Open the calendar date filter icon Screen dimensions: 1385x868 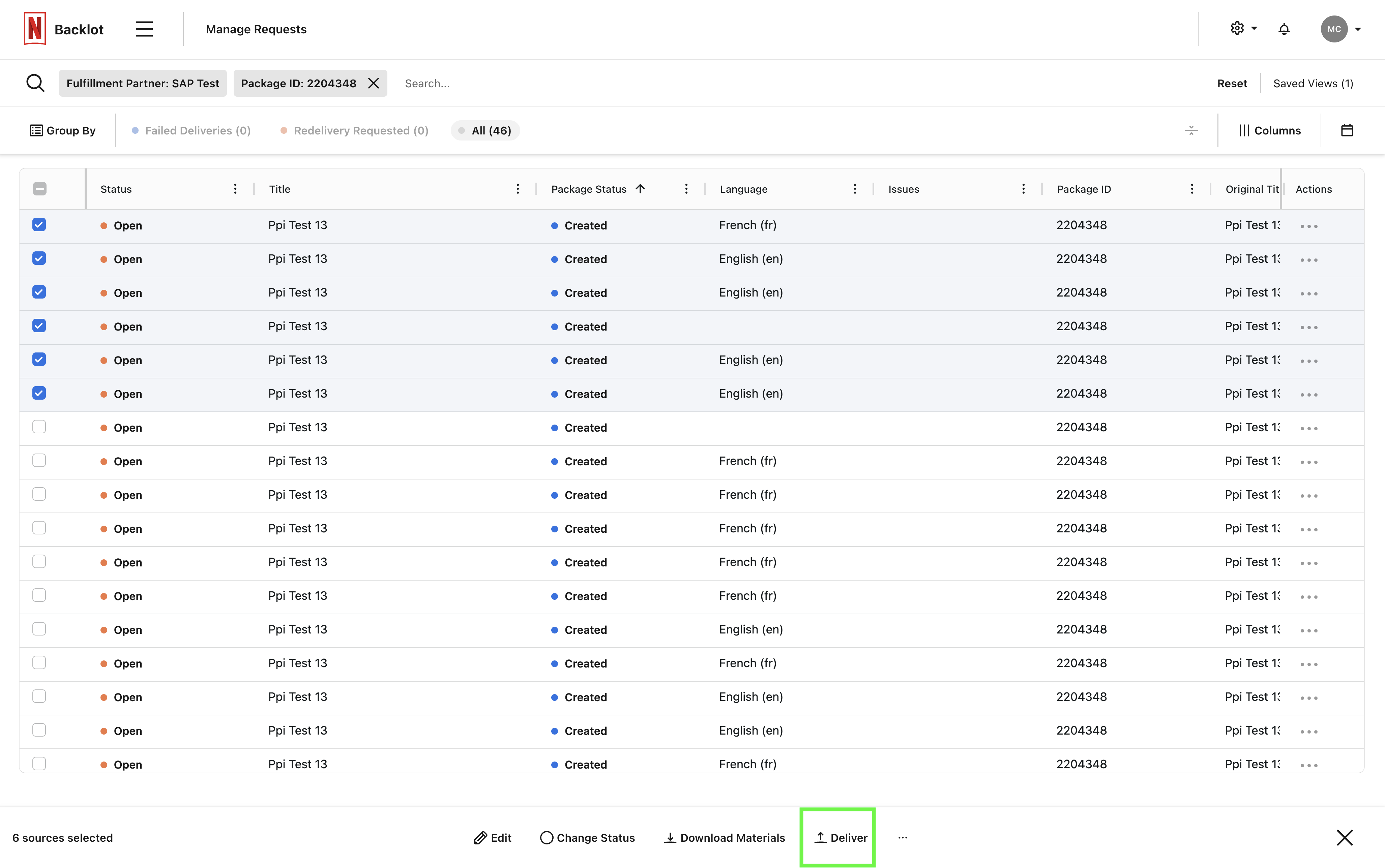tap(1347, 130)
